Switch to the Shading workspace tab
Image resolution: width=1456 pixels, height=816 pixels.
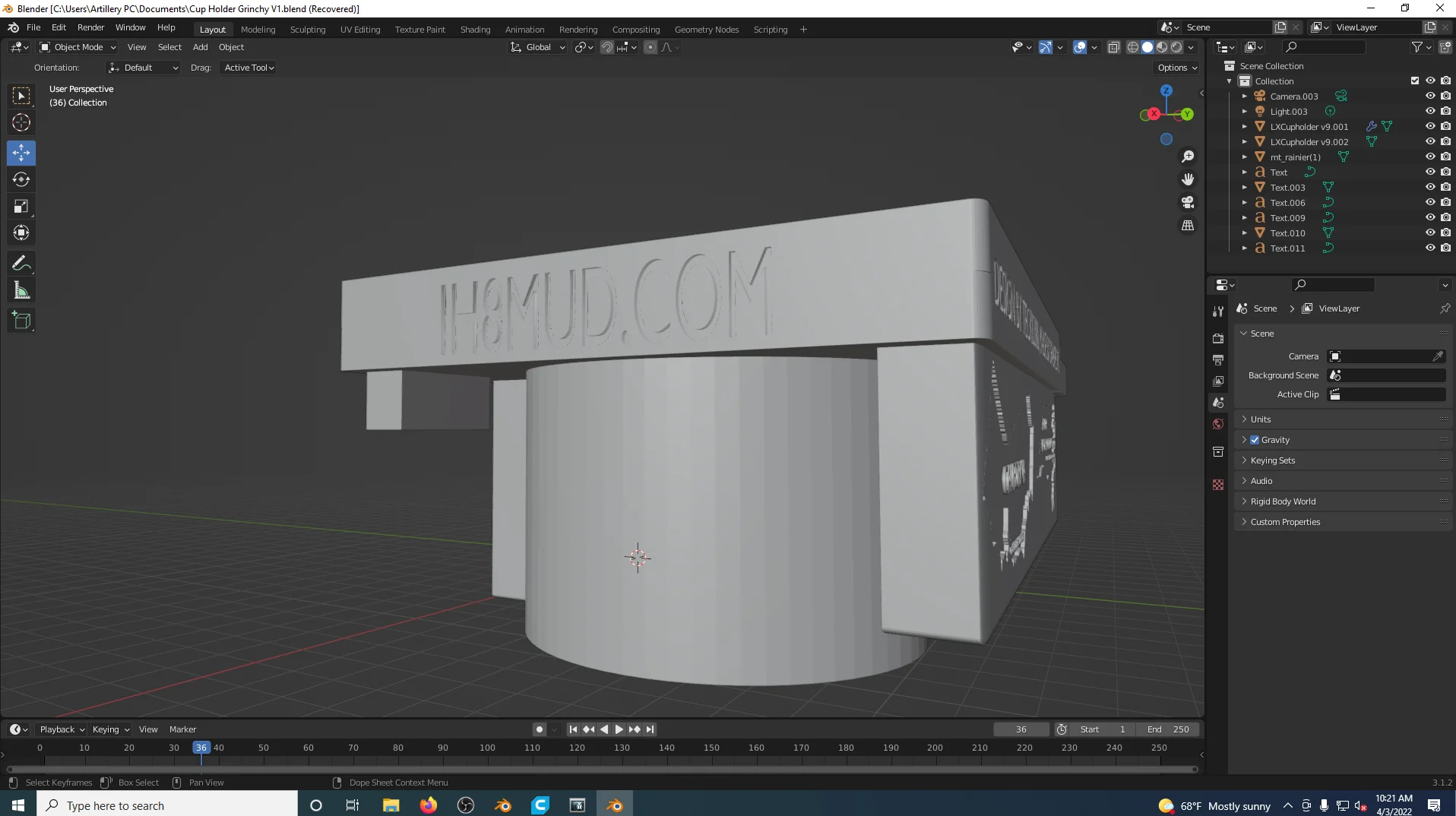coord(475,30)
